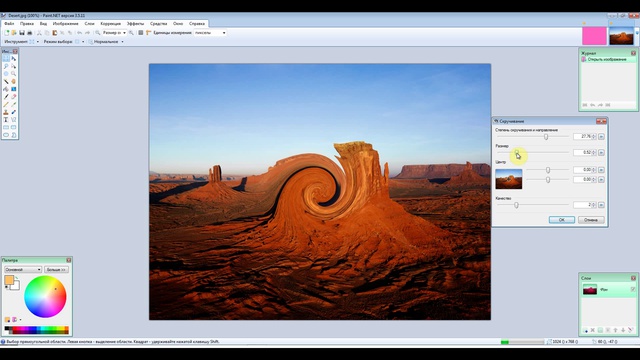The image size is (640, 360).
Task: Toggle visibility checkbox of Фон layer
Action: (x=633, y=289)
